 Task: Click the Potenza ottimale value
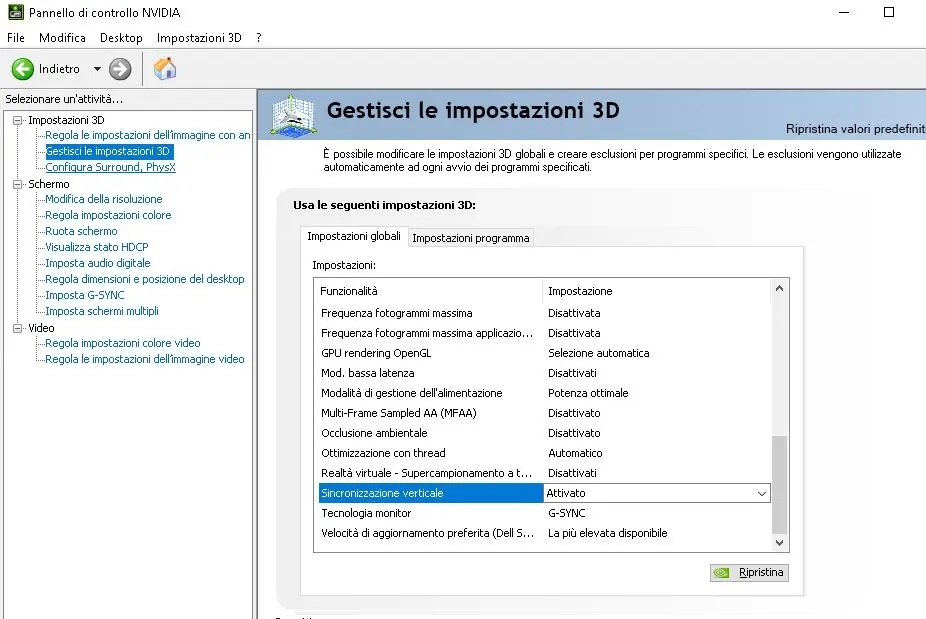(x=588, y=393)
